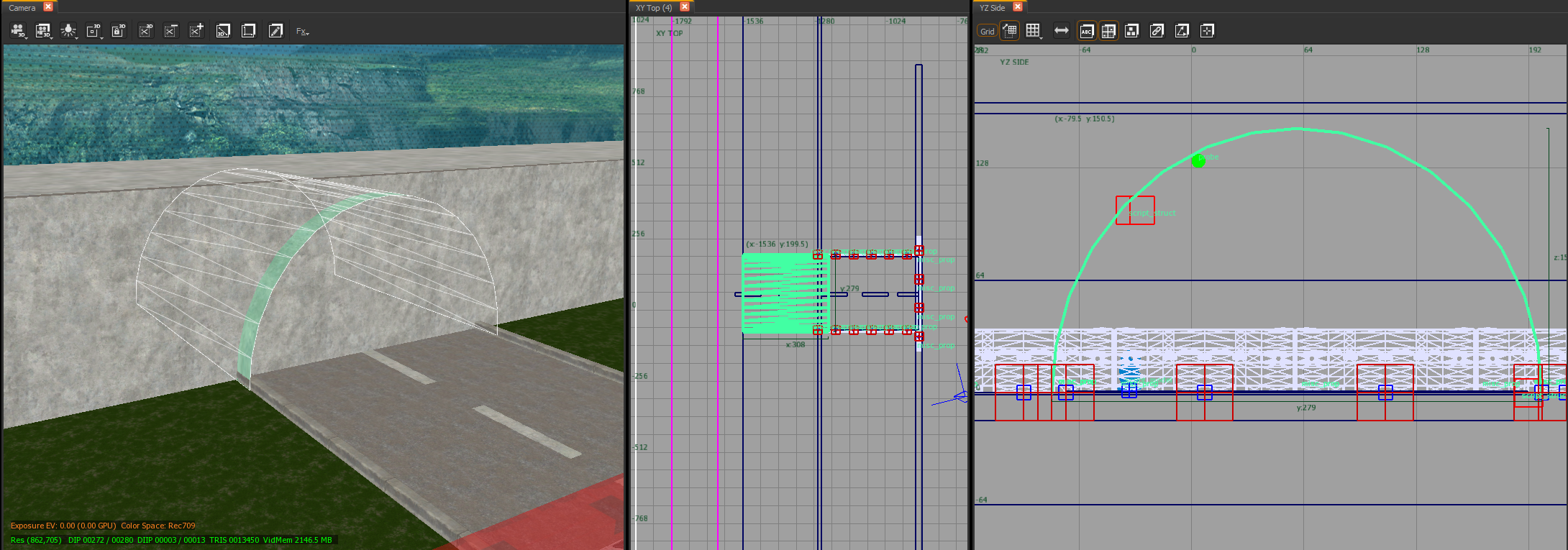
Task: Toggle the Grid button in YZ Side view
Action: click(987, 31)
